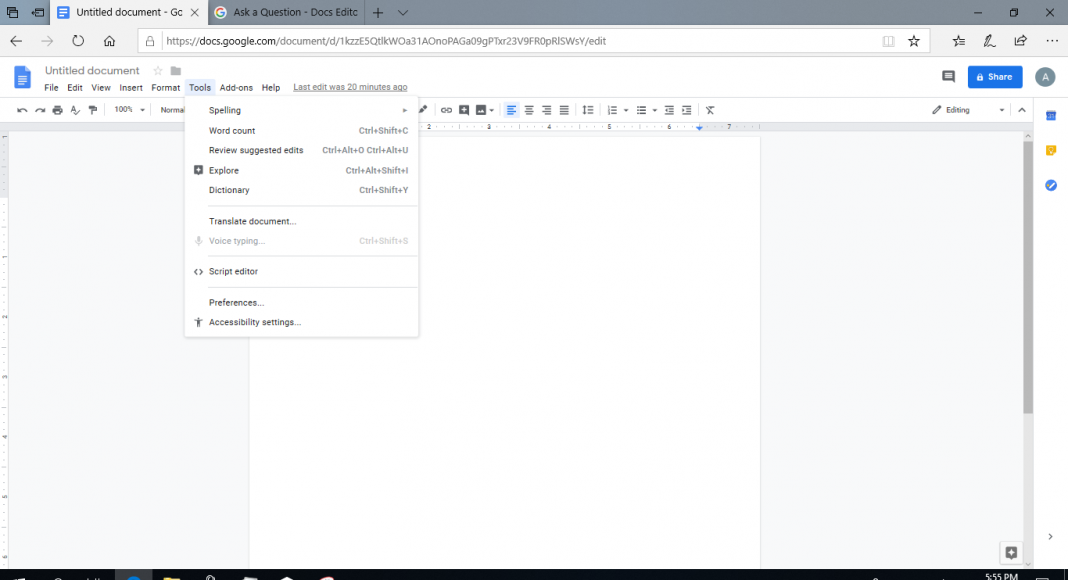The height and width of the screenshot is (580, 1068).
Task: Toggle the bulleted list
Action: point(641,110)
